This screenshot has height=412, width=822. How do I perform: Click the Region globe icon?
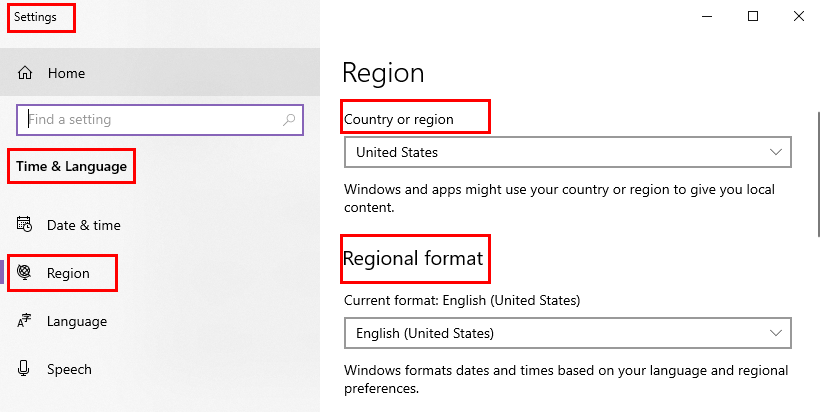(24, 272)
